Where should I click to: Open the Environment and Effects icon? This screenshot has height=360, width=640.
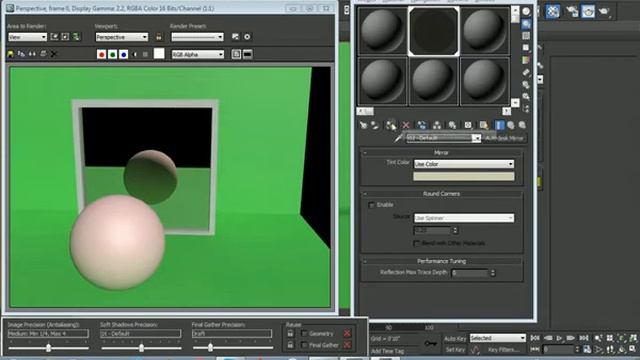tap(247, 37)
